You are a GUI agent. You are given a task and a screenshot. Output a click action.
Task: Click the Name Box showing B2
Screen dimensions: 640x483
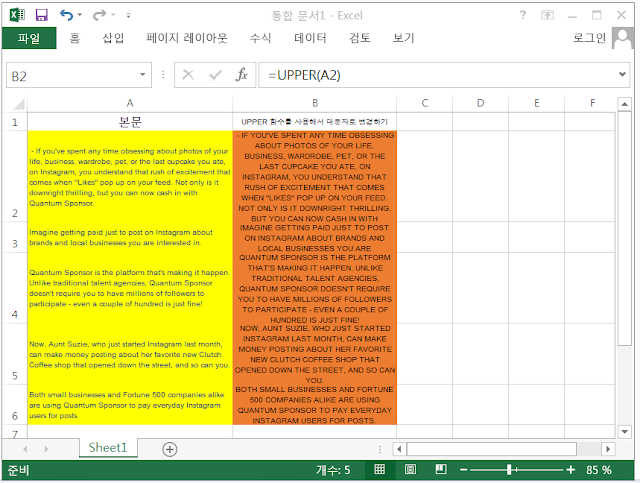point(73,76)
